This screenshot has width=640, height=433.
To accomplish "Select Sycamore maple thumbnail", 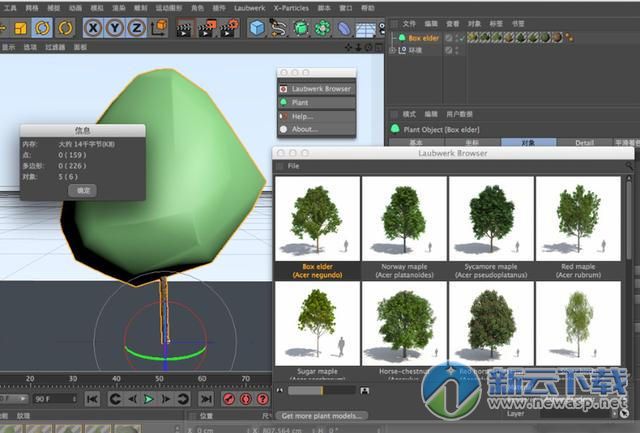I will coord(491,218).
